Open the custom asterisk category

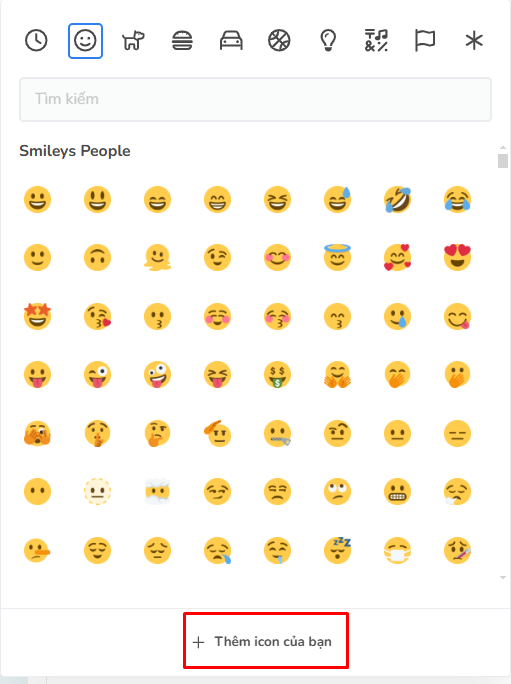pyautogui.click(x=474, y=41)
